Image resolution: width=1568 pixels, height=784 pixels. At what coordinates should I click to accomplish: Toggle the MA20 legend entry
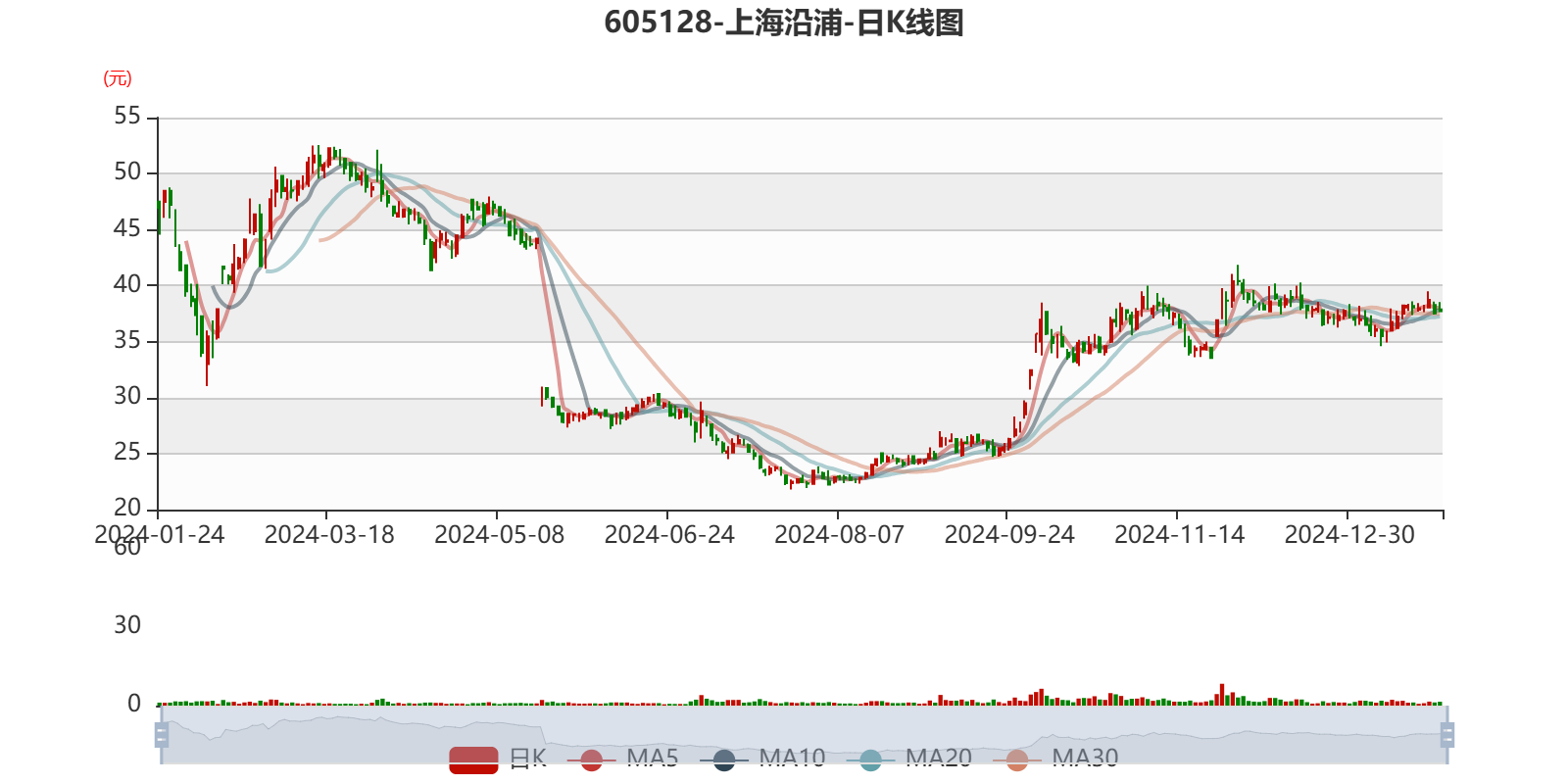point(909,759)
